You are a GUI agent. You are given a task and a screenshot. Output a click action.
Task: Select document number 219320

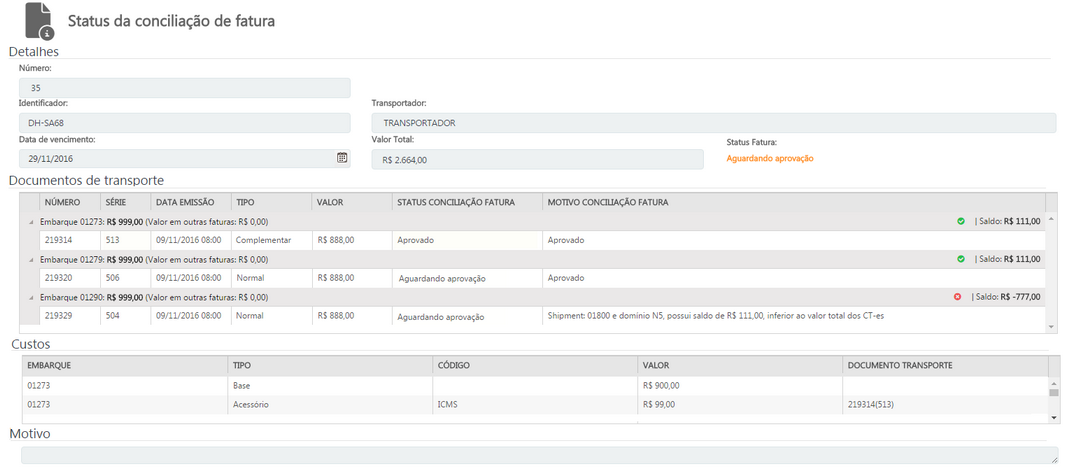click(x=58, y=278)
